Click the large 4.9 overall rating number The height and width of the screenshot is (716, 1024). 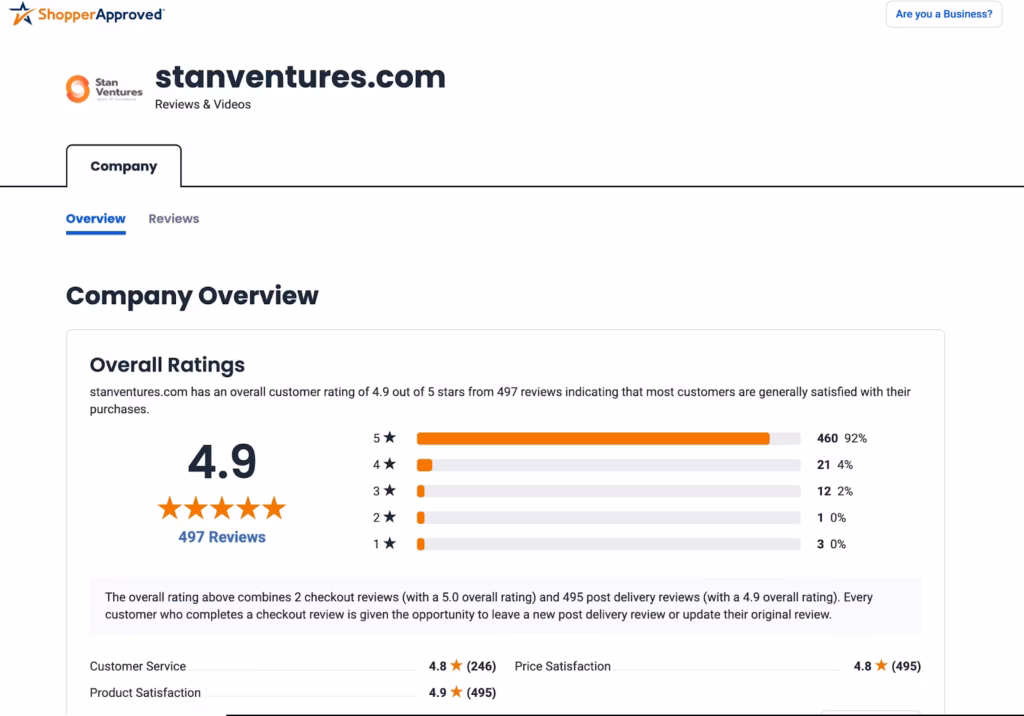coord(222,461)
